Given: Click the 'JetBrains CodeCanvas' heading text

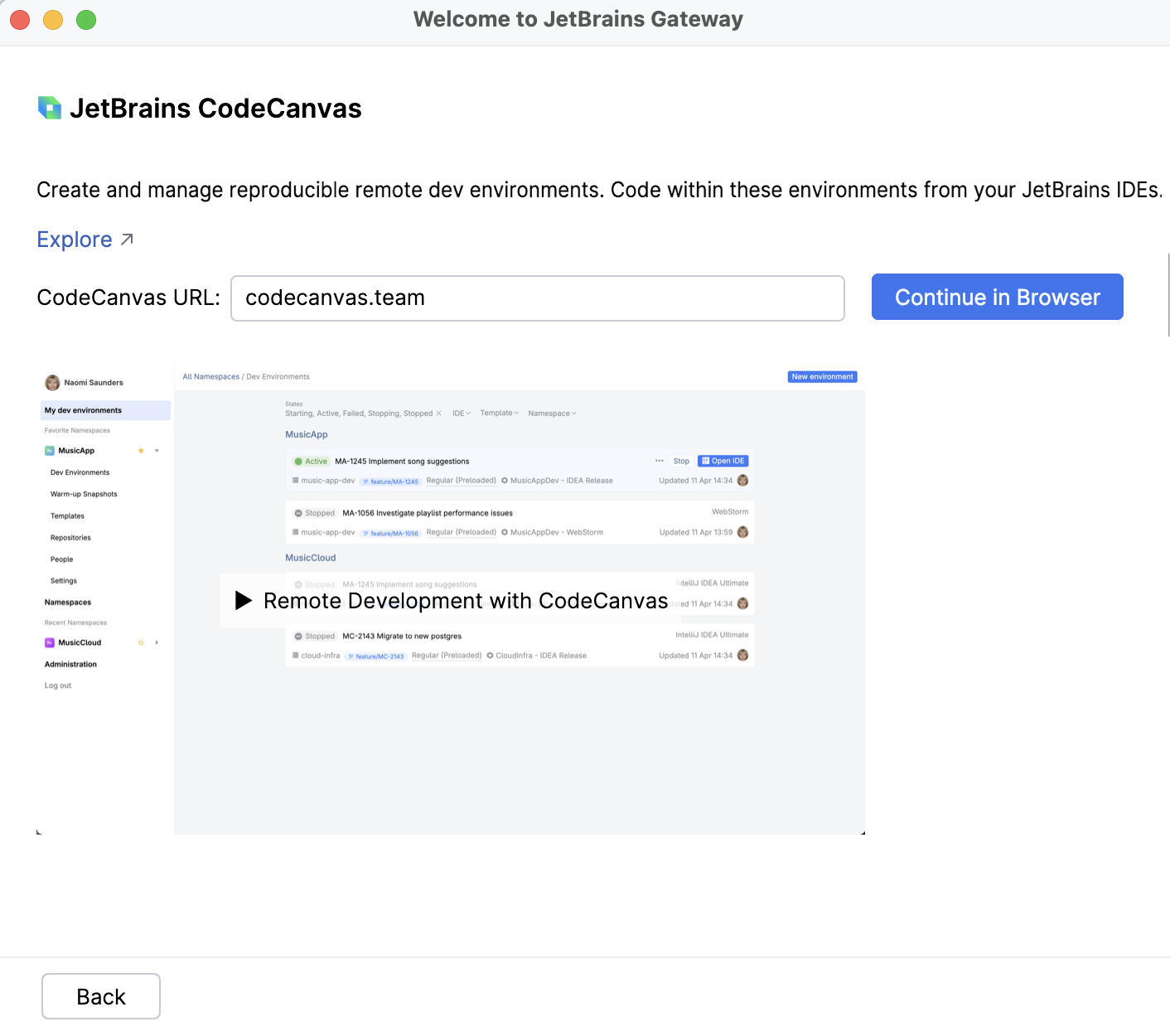Looking at the screenshot, I should point(215,108).
